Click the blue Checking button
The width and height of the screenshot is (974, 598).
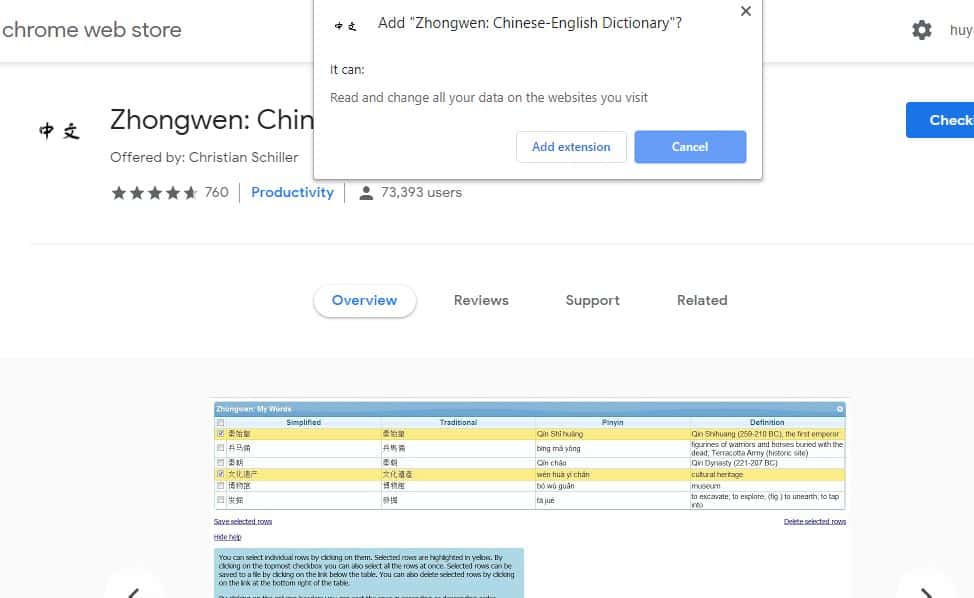(940, 120)
